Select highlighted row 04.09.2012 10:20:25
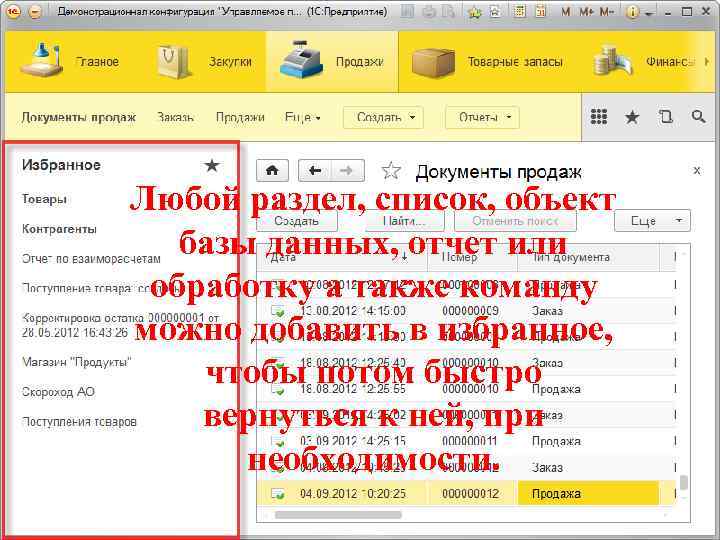Viewport: 720px width, 540px height. [466, 494]
